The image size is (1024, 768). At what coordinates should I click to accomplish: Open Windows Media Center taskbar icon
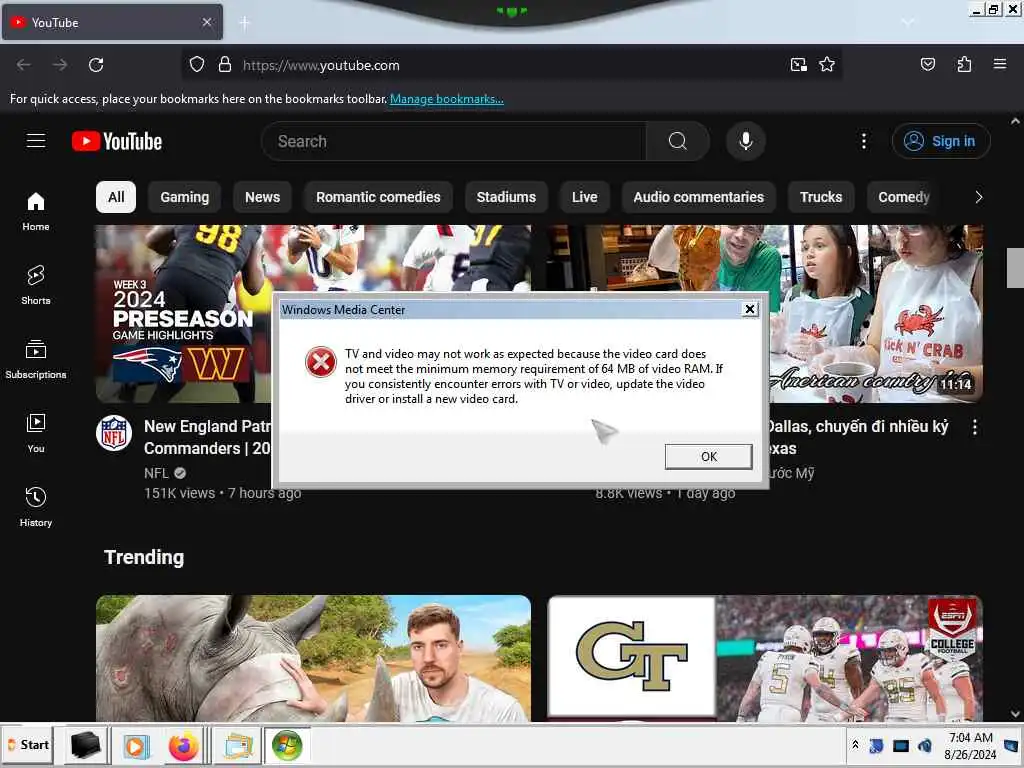[x=287, y=746]
